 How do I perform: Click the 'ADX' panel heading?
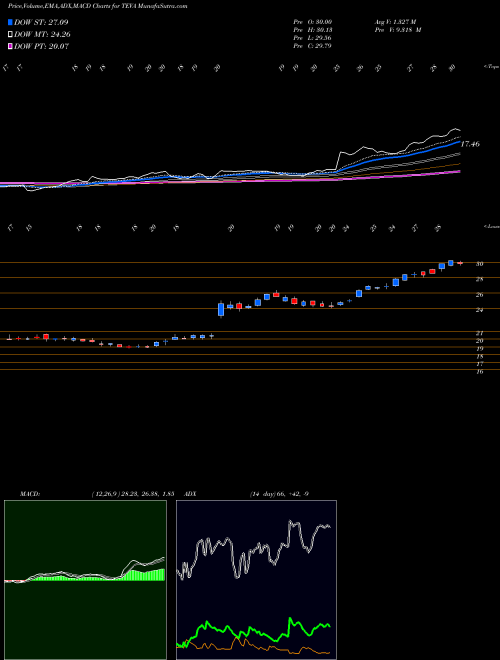[190, 494]
